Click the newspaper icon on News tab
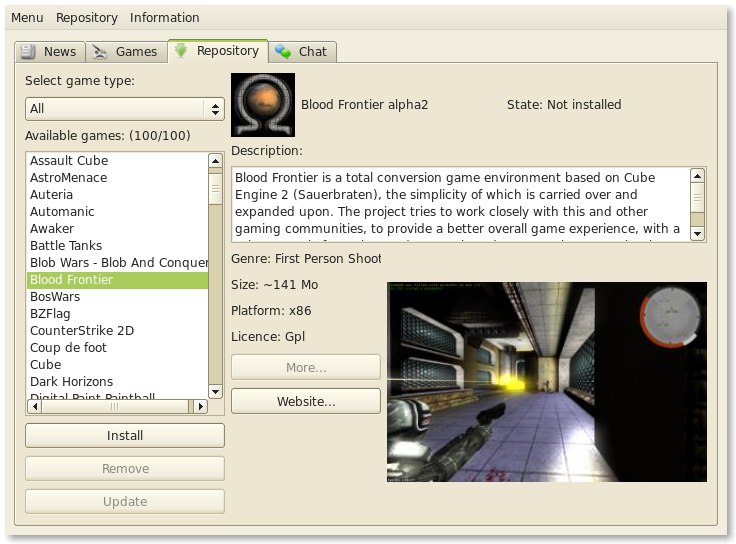Screen dimensions: 736x544 point(28,51)
